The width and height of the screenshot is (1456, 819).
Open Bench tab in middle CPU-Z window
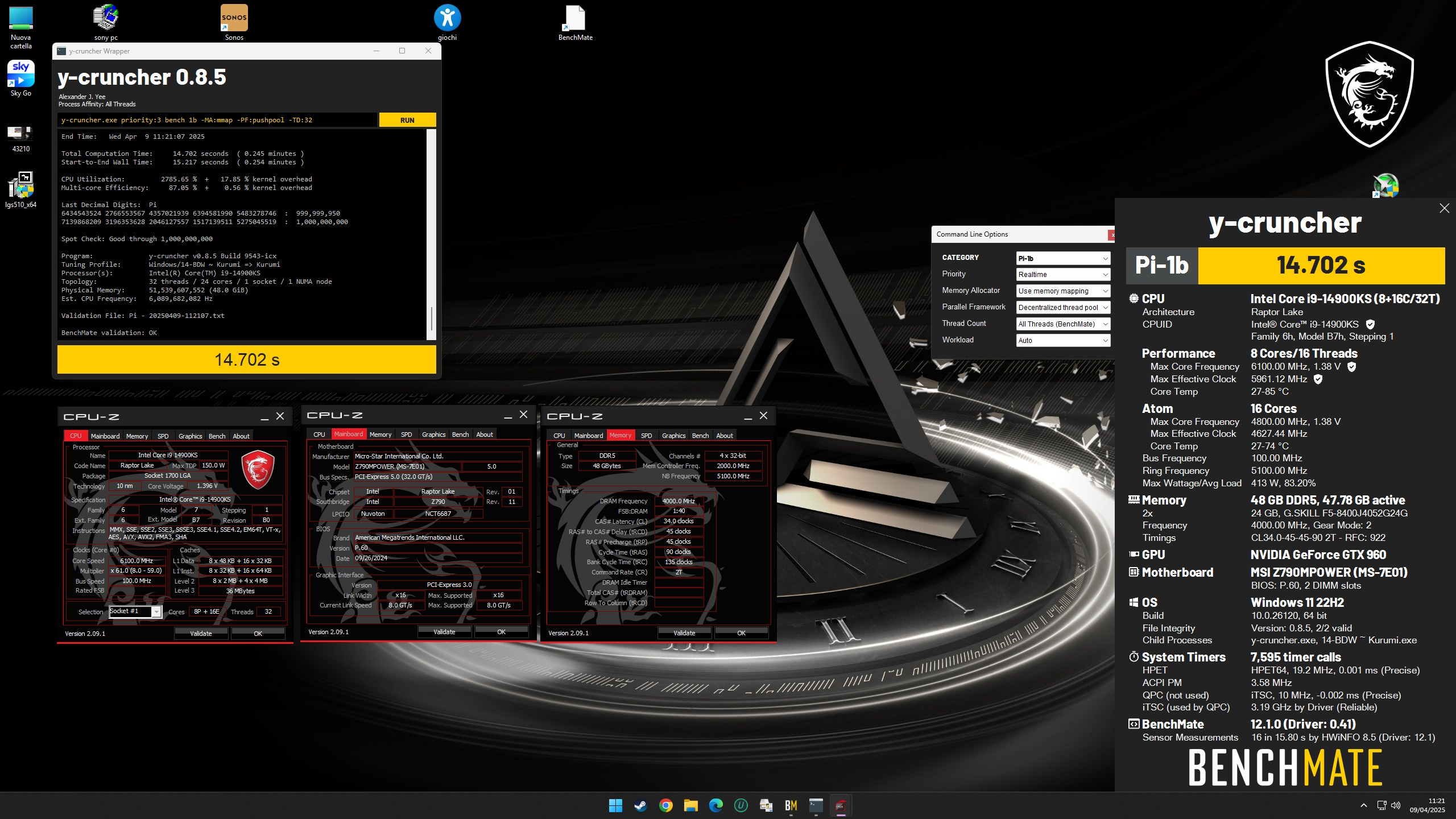click(460, 435)
